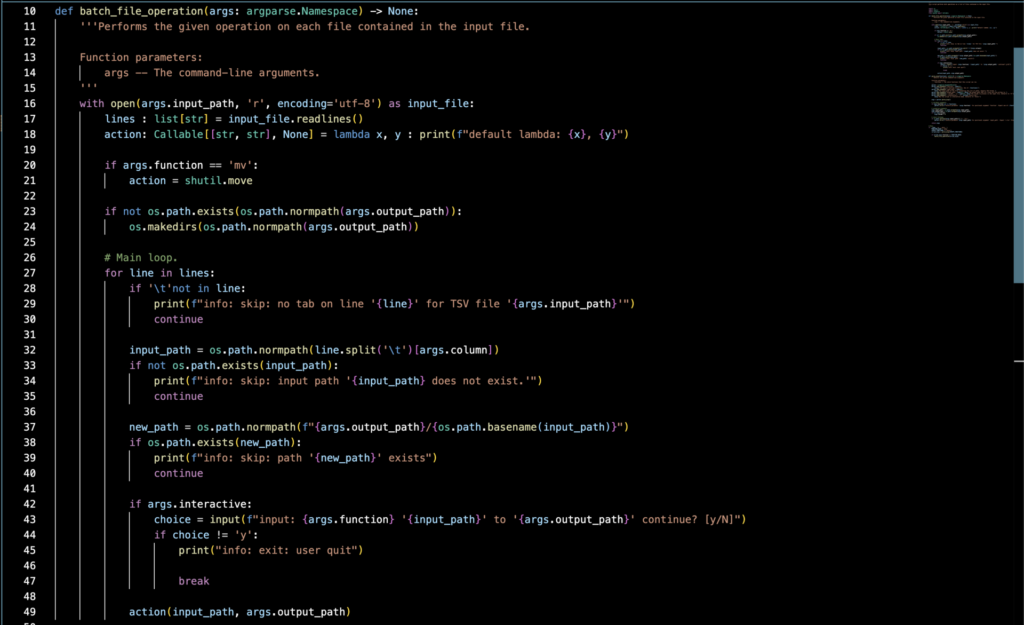
Task: Click line number 27 in the gutter
Action: [x=29, y=273]
